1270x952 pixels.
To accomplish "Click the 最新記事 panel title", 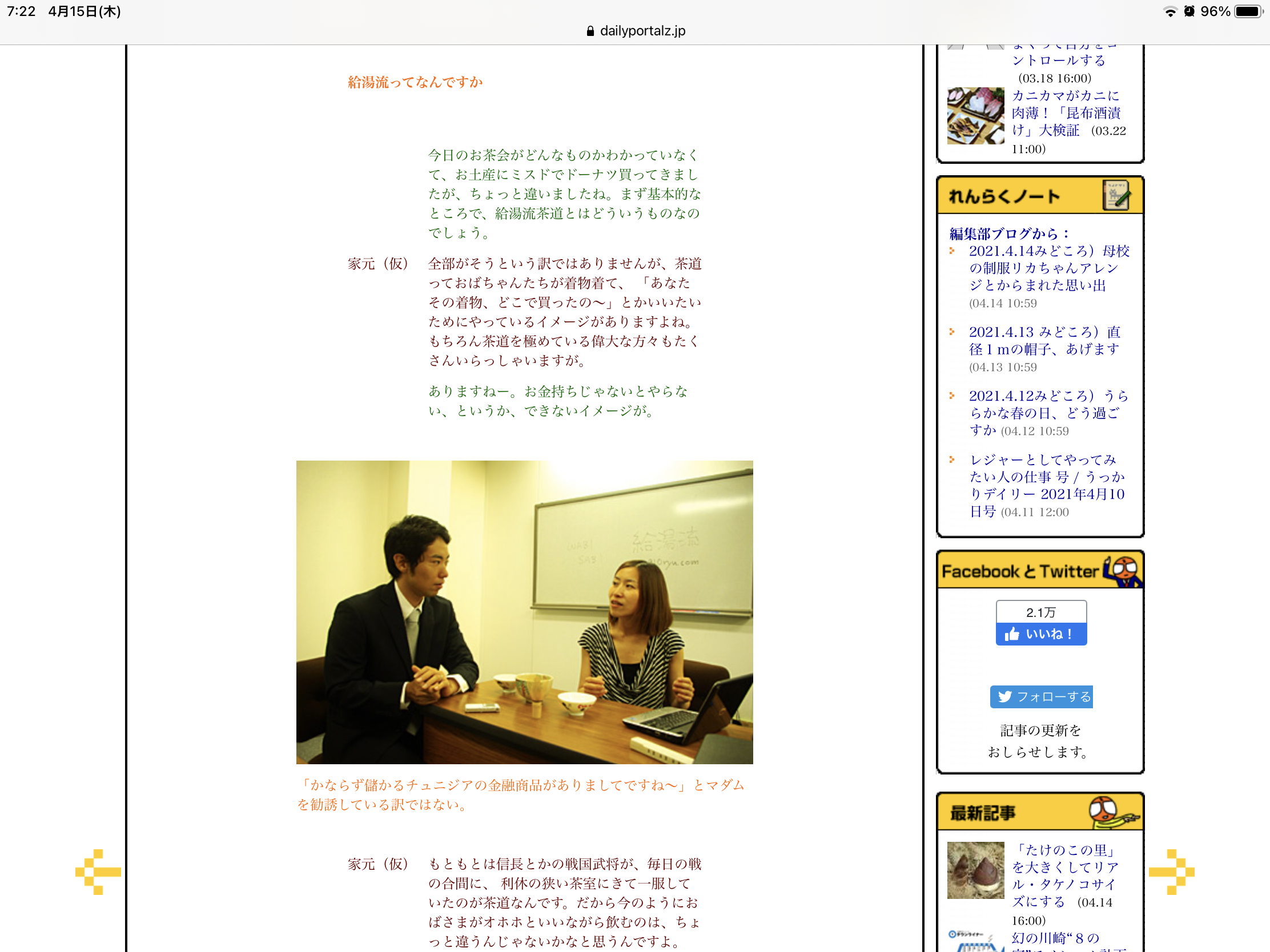I will (x=982, y=813).
